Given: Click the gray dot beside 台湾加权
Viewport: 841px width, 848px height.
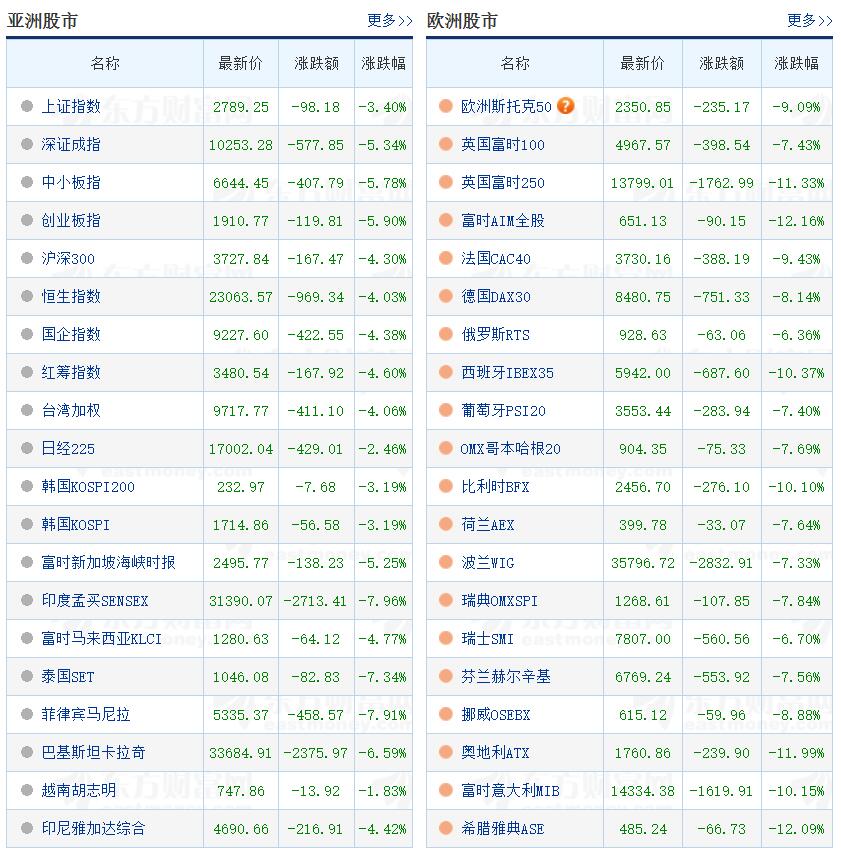Looking at the screenshot, I should tap(27, 410).
